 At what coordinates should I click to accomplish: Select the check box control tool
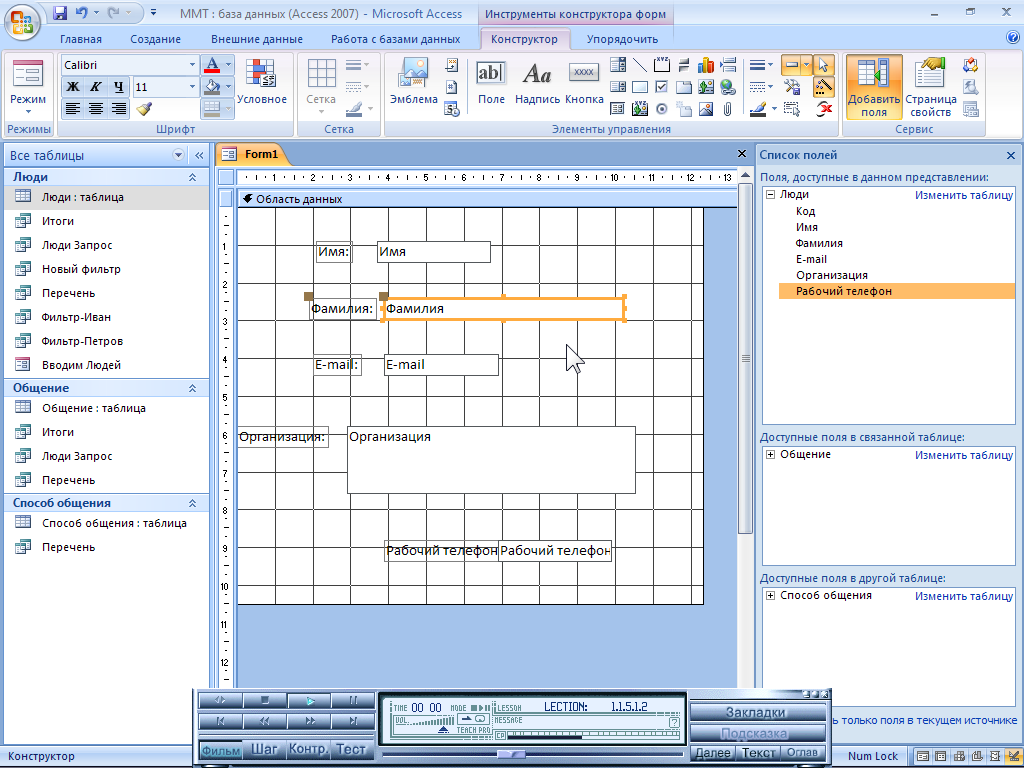click(662, 86)
